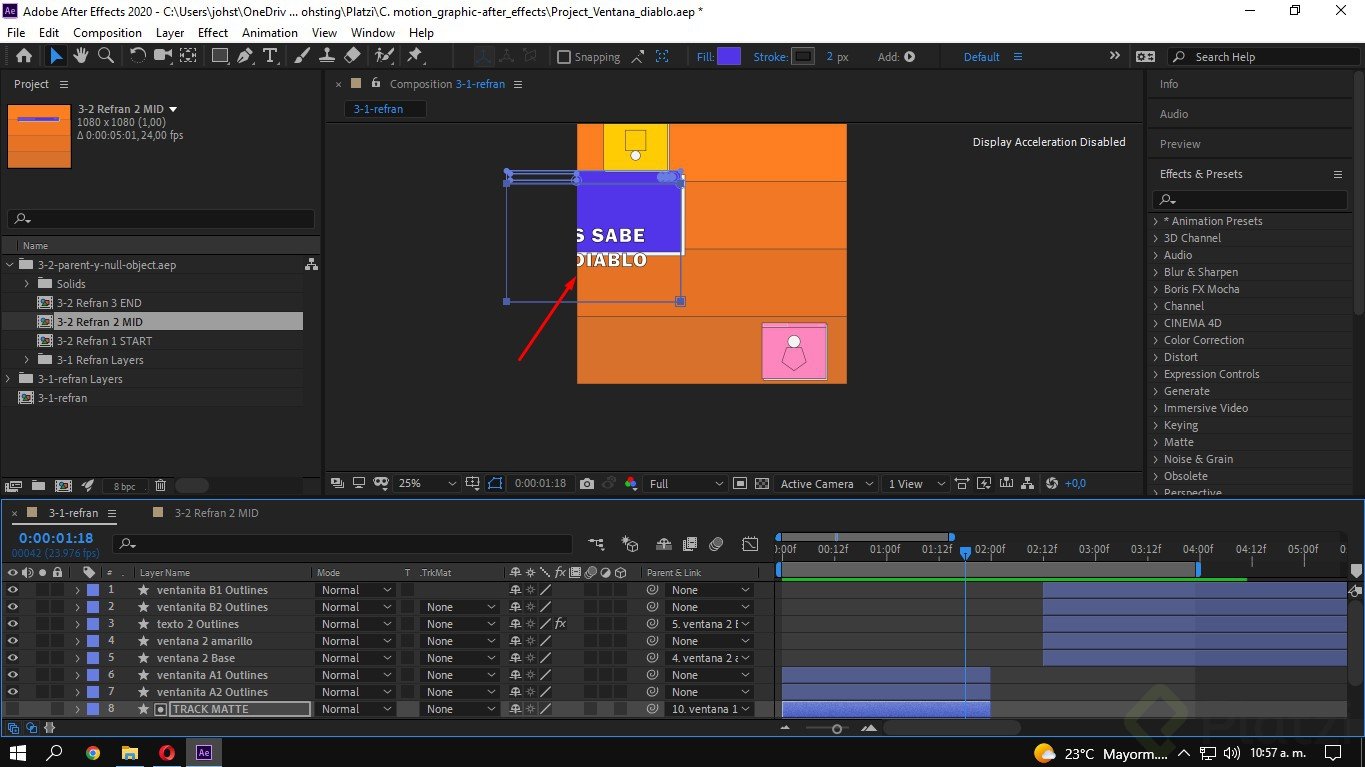Select the Zoom tool
The width and height of the screenshot is (1365, 767).
(104, 56)
